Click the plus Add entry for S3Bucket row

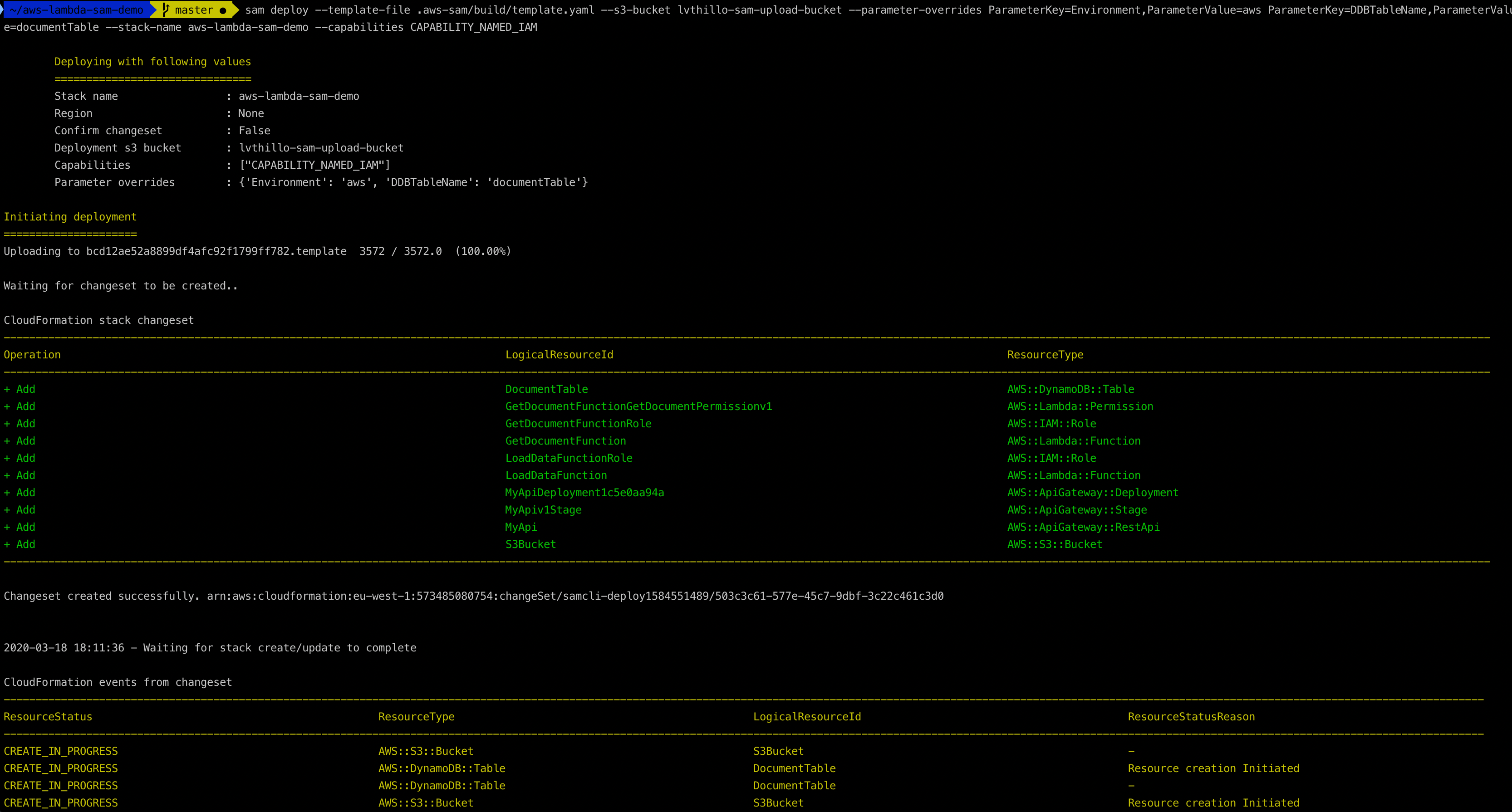click(x=20, y=544)
